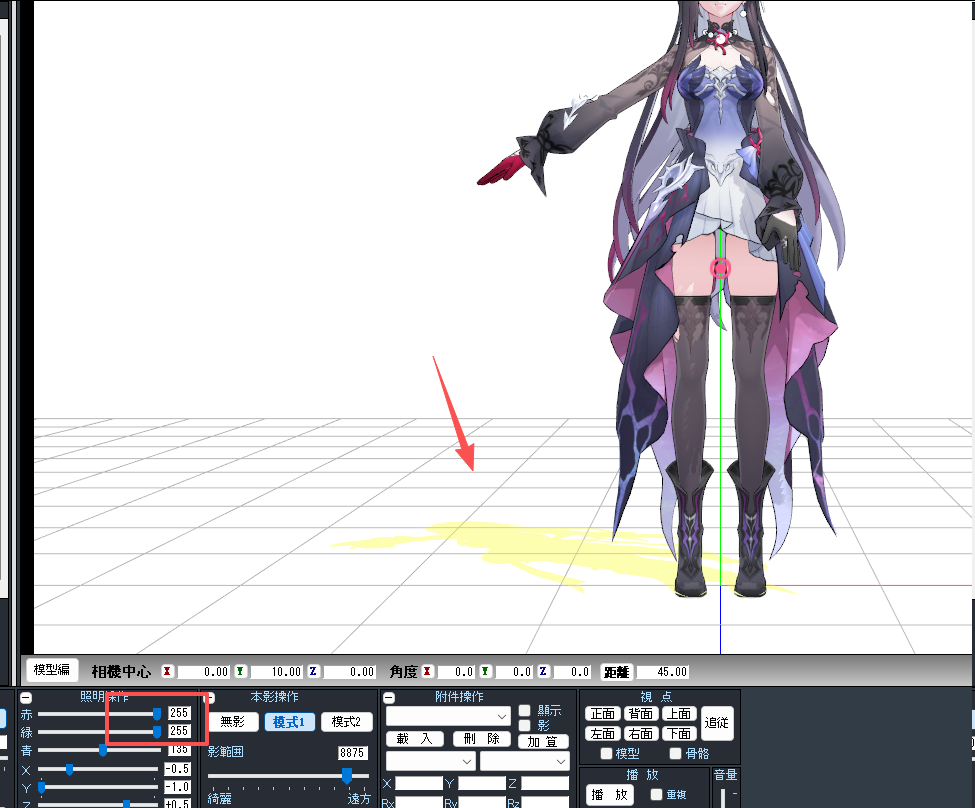The image size is (975, 808).
Task: Click the light X value field showing -0.5
Action: coord(178,769)
